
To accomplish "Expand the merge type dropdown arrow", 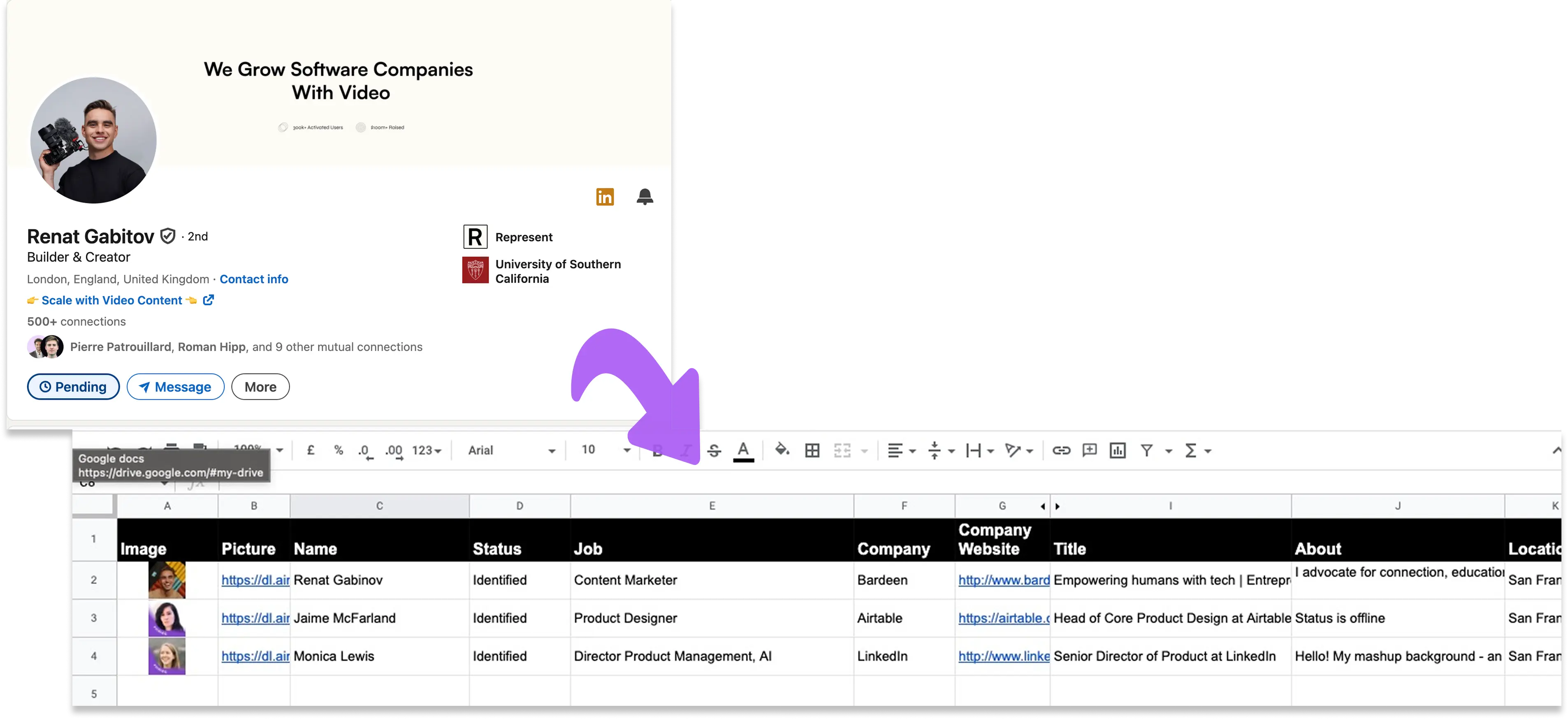I will click(x=864, y=451).
